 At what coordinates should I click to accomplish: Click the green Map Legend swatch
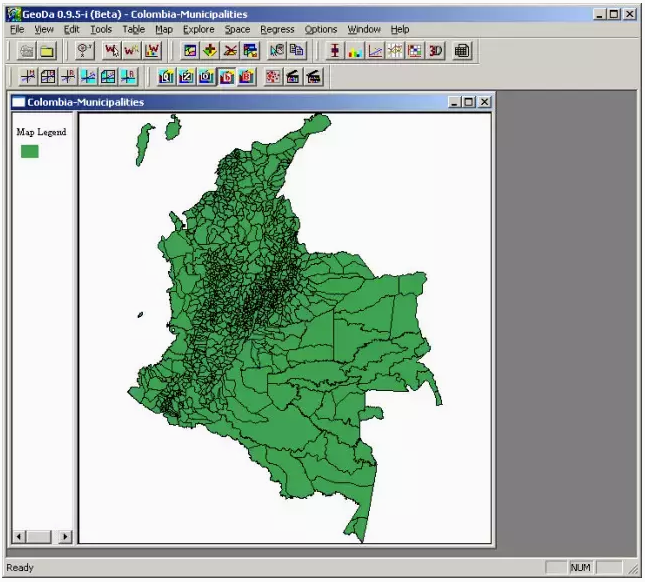pos(30,151)
